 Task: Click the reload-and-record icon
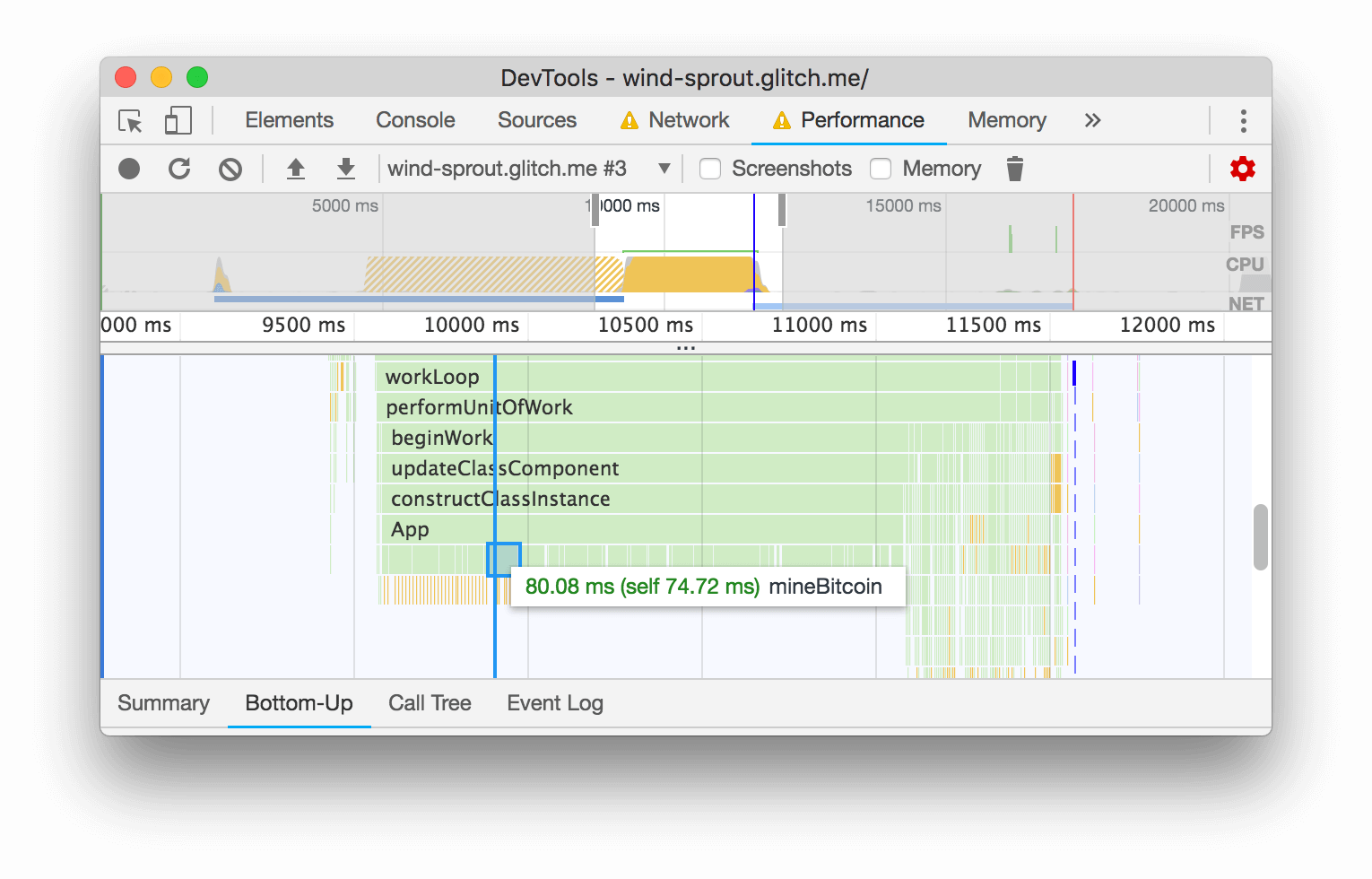pos(179,168)
